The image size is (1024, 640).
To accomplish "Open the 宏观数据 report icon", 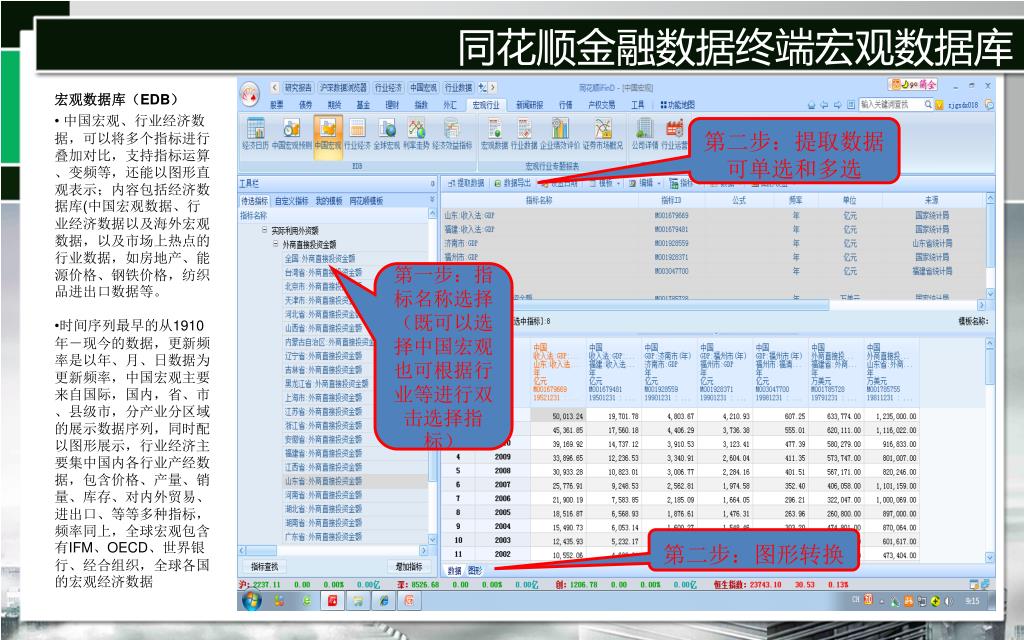I will point(494,133).
